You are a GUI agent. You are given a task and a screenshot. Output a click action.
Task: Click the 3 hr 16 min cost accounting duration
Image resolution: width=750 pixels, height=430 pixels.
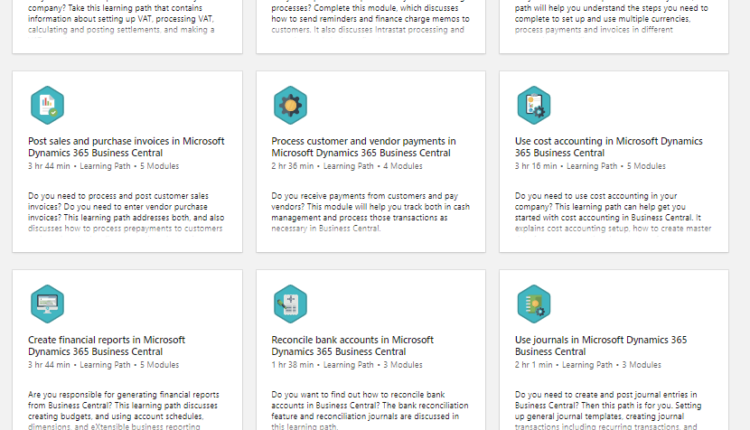click(536, 166)
